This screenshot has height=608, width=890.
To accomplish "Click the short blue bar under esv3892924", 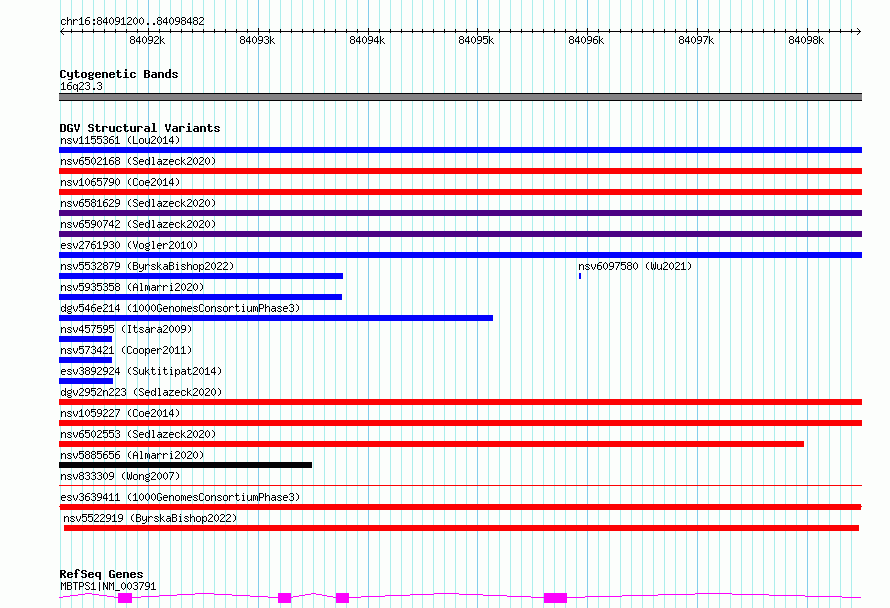I will [x=86, y=381].
